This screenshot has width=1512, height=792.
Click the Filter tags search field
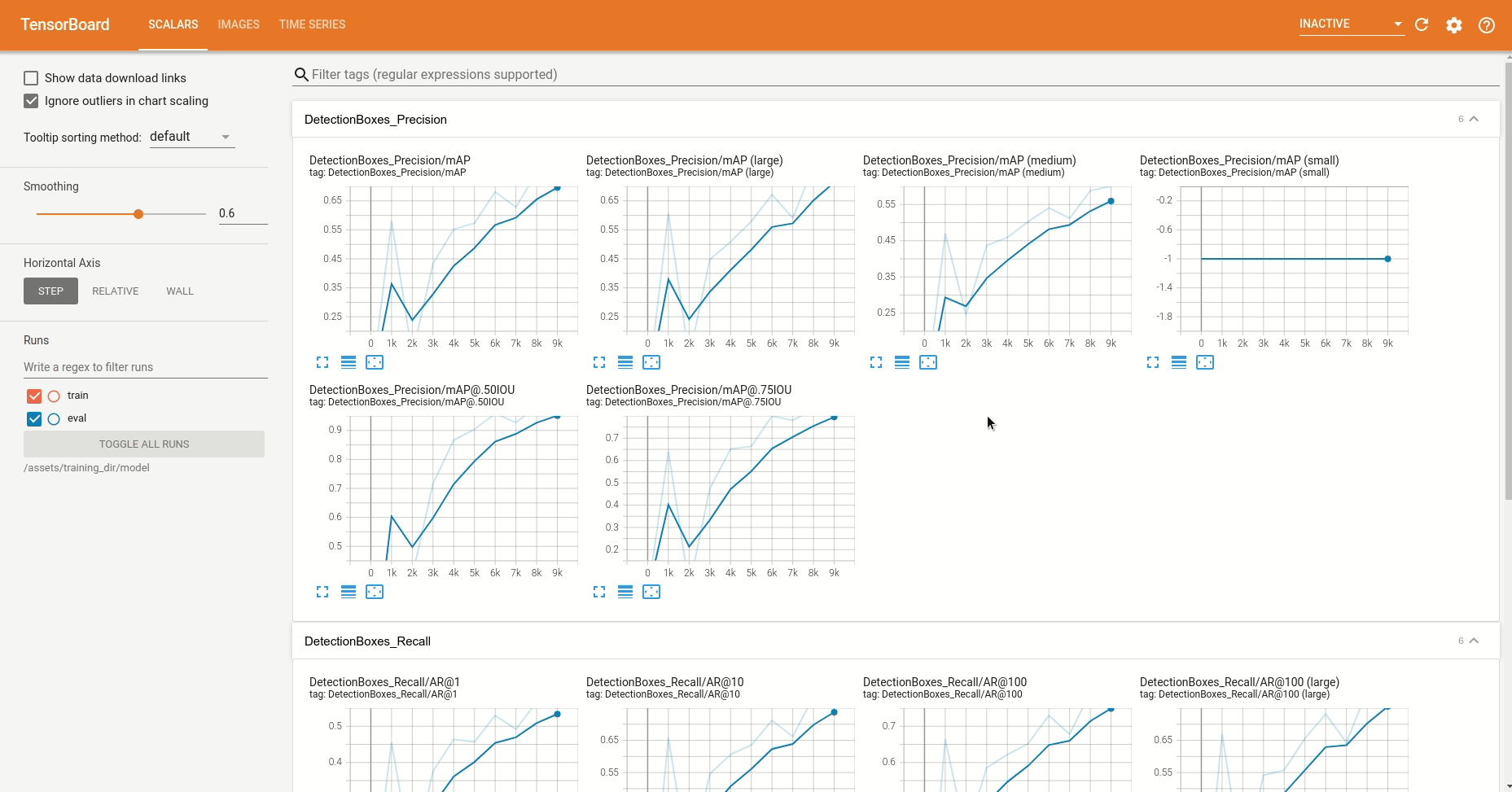coord(896,75)
